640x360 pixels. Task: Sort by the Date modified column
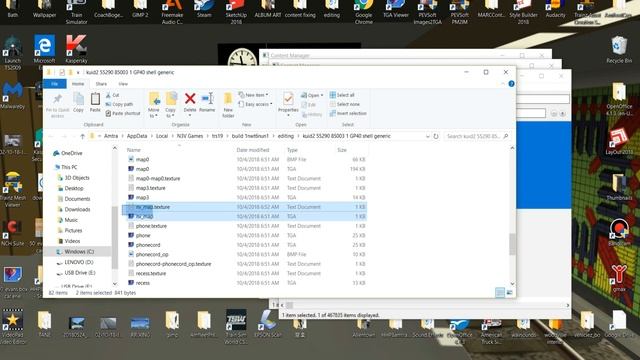[x=253, y=150]
